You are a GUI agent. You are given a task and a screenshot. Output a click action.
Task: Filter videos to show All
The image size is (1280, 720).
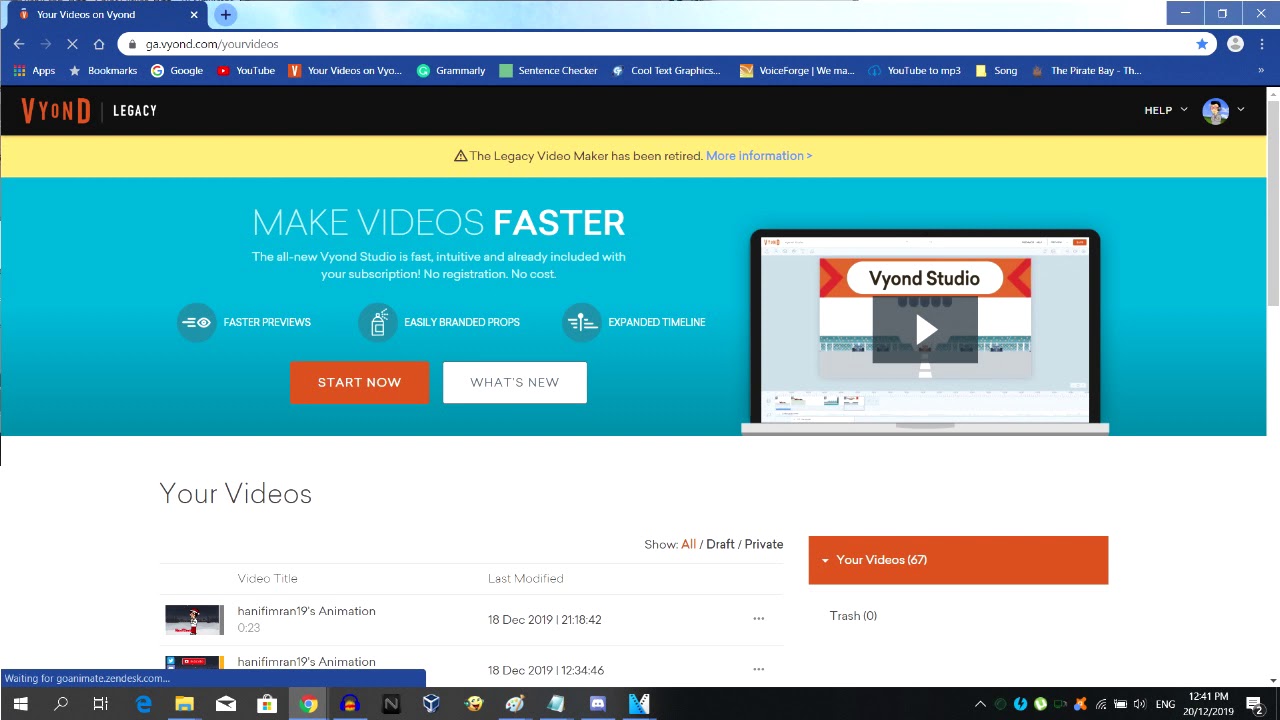coord(688,544)
